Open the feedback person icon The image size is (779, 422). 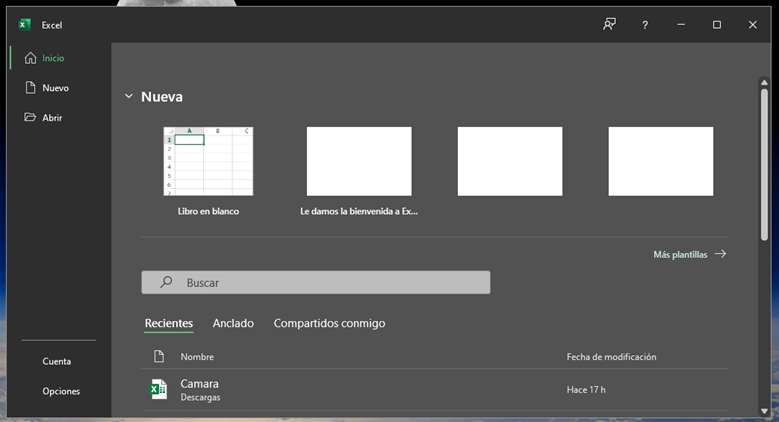pyautogui.click(x=609, y=24)
